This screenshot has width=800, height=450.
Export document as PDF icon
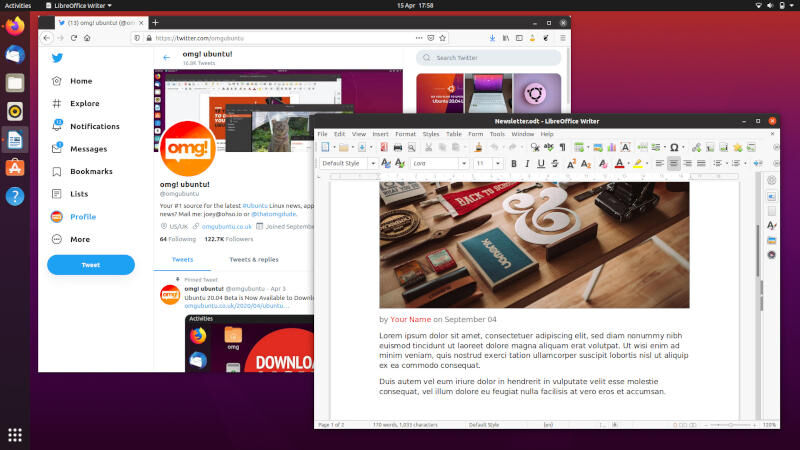[384, 147]
